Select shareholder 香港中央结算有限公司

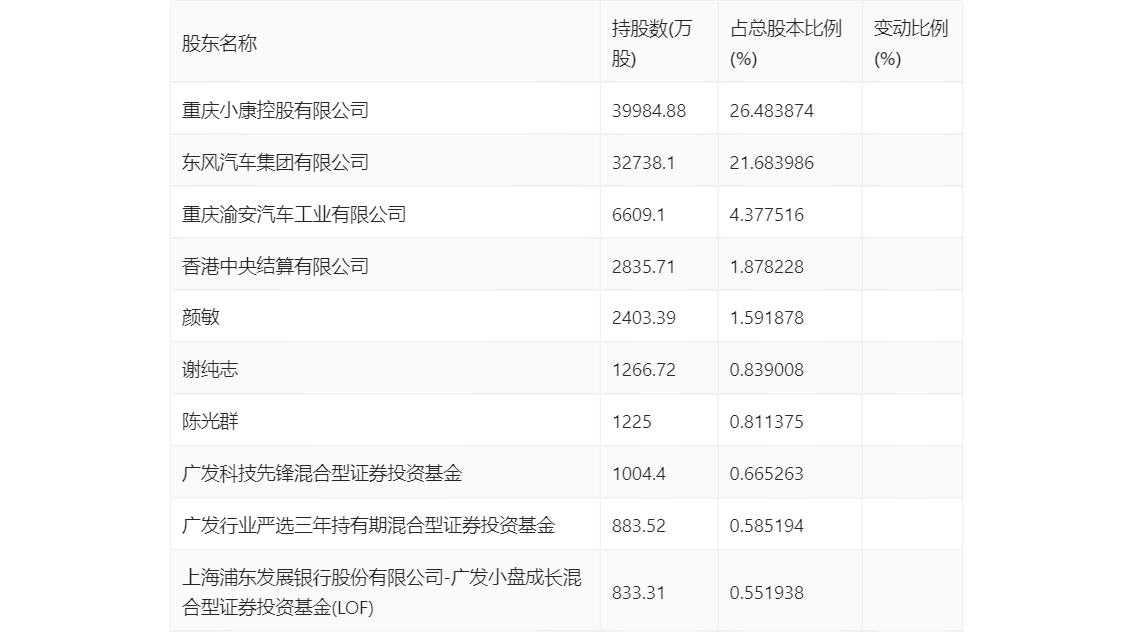[276, 267]
